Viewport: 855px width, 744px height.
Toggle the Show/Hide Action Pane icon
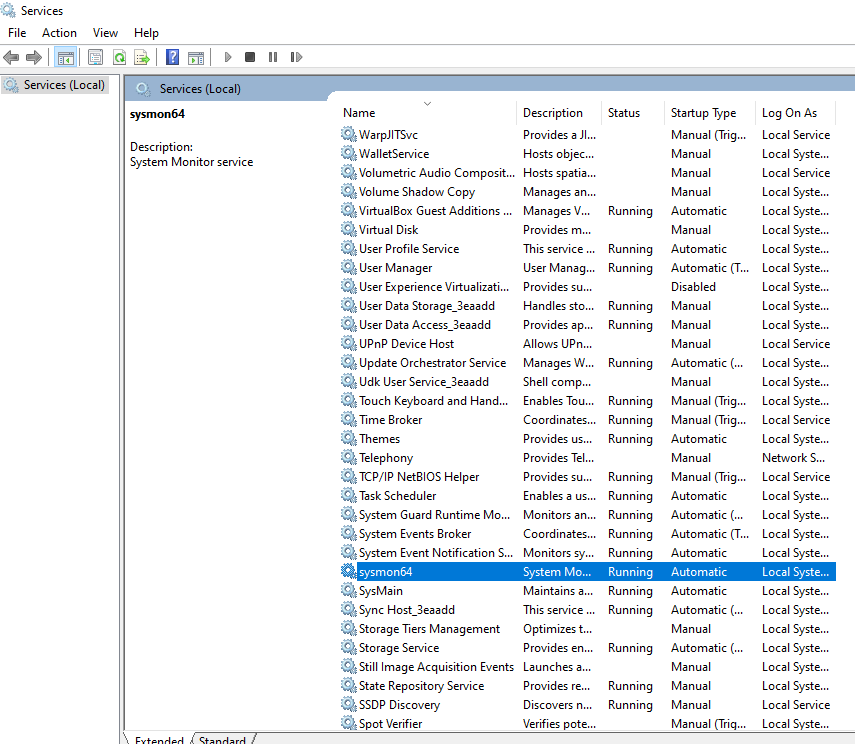196,58
